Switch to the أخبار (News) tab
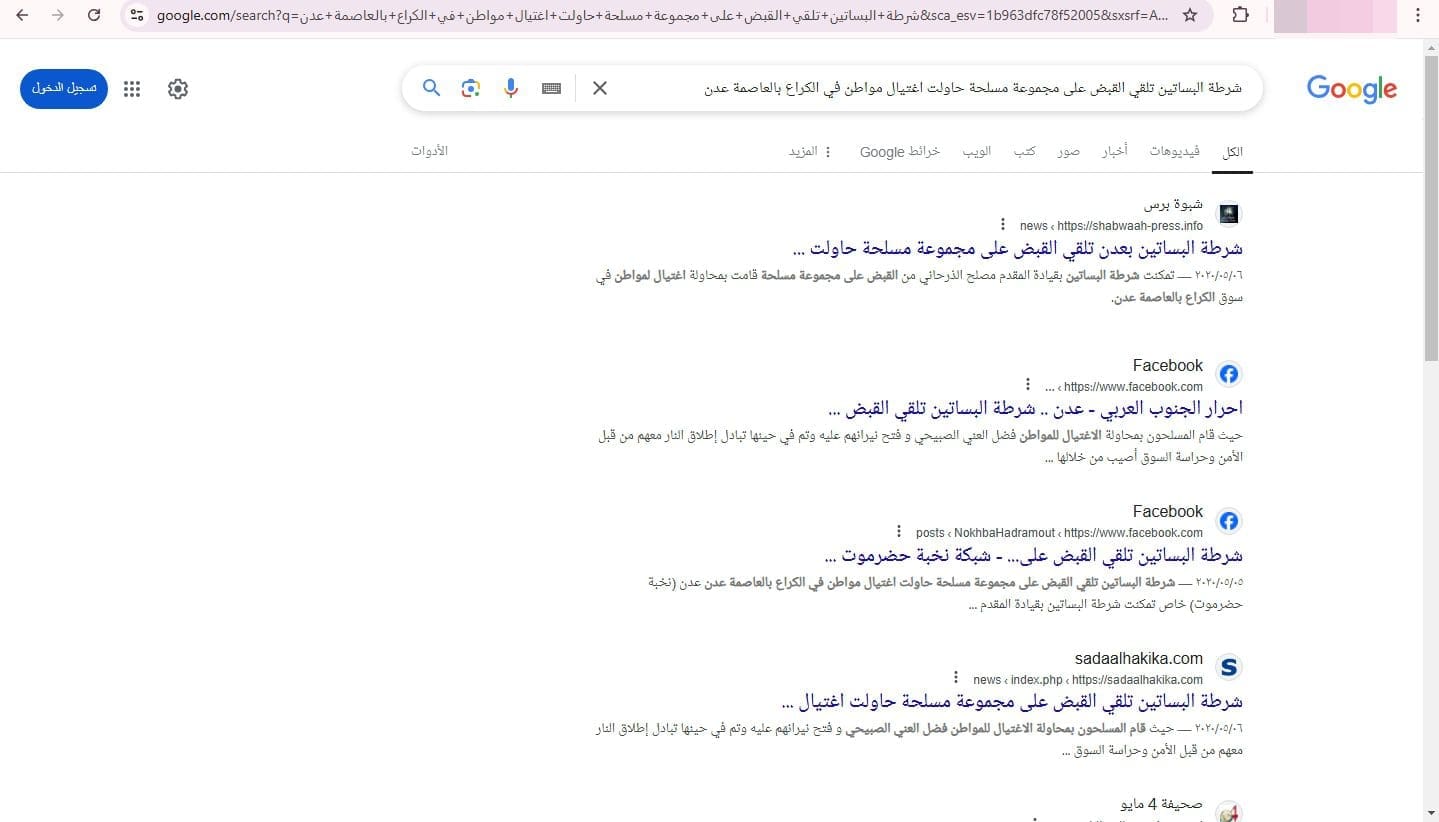 coord(1114,151)
